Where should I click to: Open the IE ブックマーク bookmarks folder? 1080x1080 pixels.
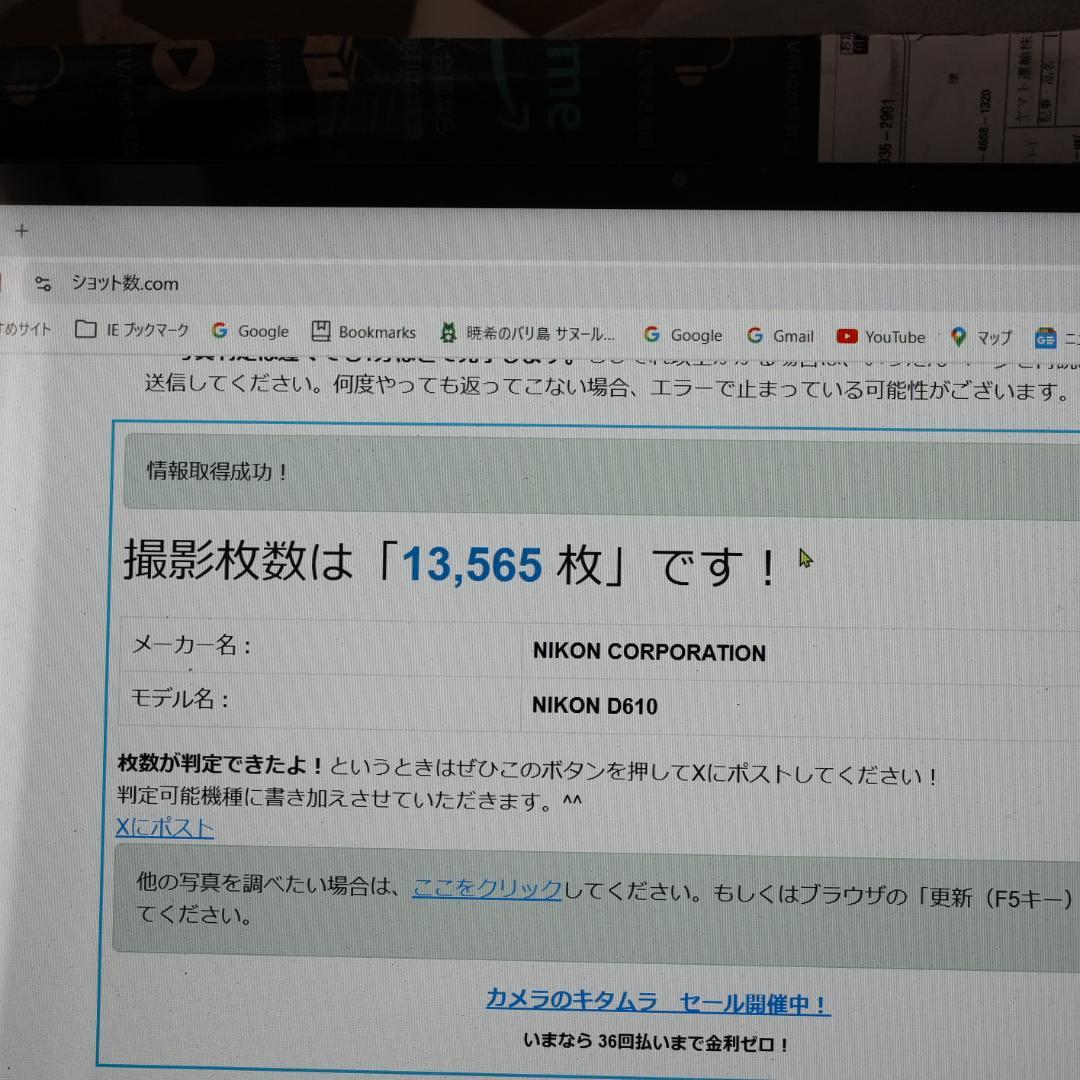(x=132, y=330)
